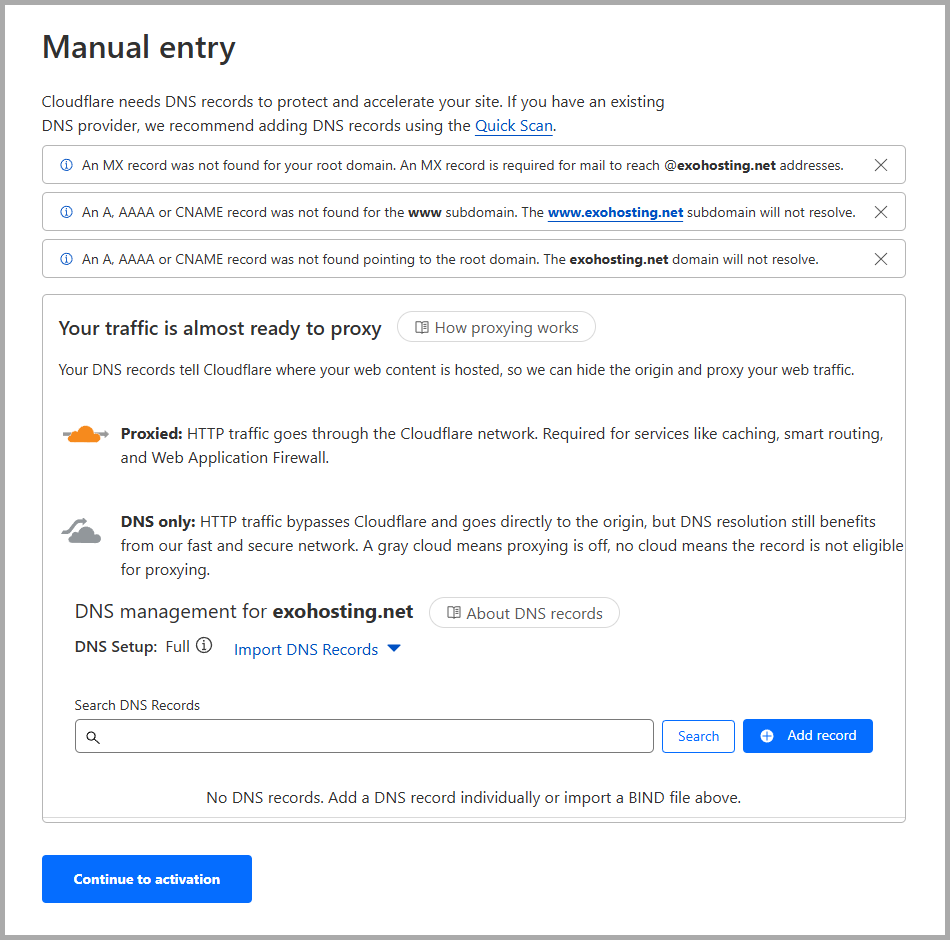Open How proxying works
The image size is (950, 940).
[496, 326]
